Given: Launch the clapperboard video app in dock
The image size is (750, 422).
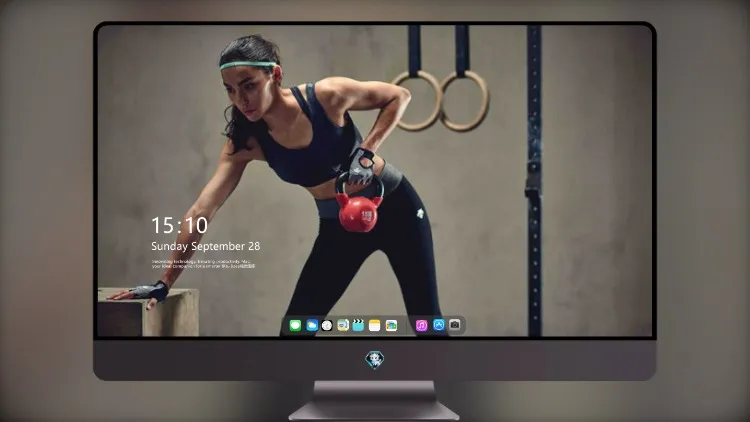Looking at the screenshot, I should click(x=358, y=326).
